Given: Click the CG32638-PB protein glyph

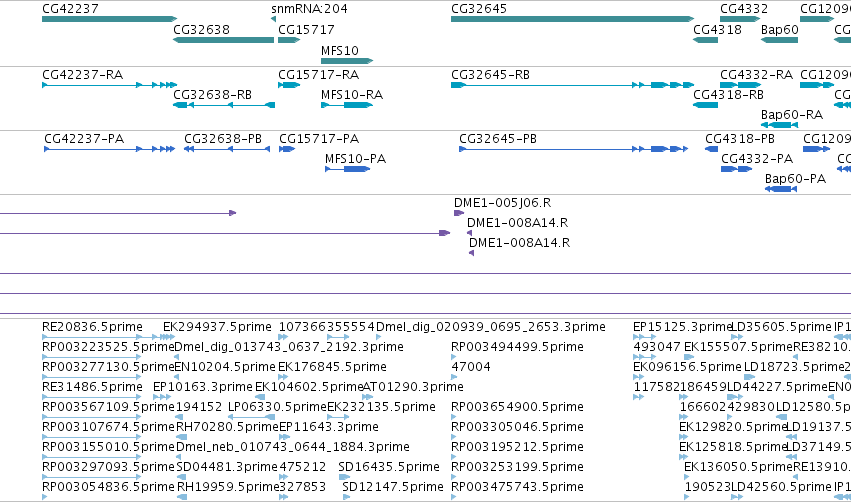Looking at the screenshot, I should coord(227,149).
